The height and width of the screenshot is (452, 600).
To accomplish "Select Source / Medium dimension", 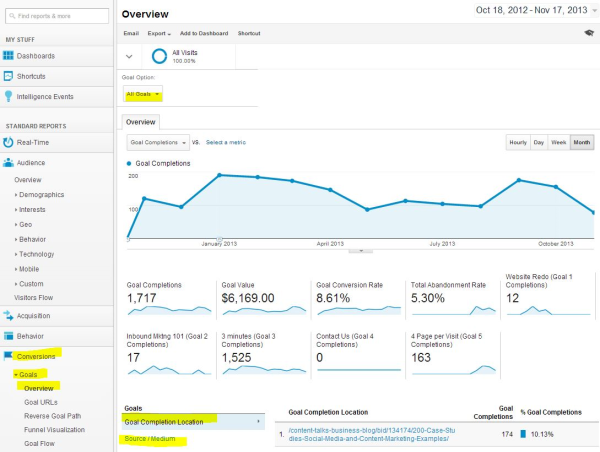I will click(x=150, y=439).
